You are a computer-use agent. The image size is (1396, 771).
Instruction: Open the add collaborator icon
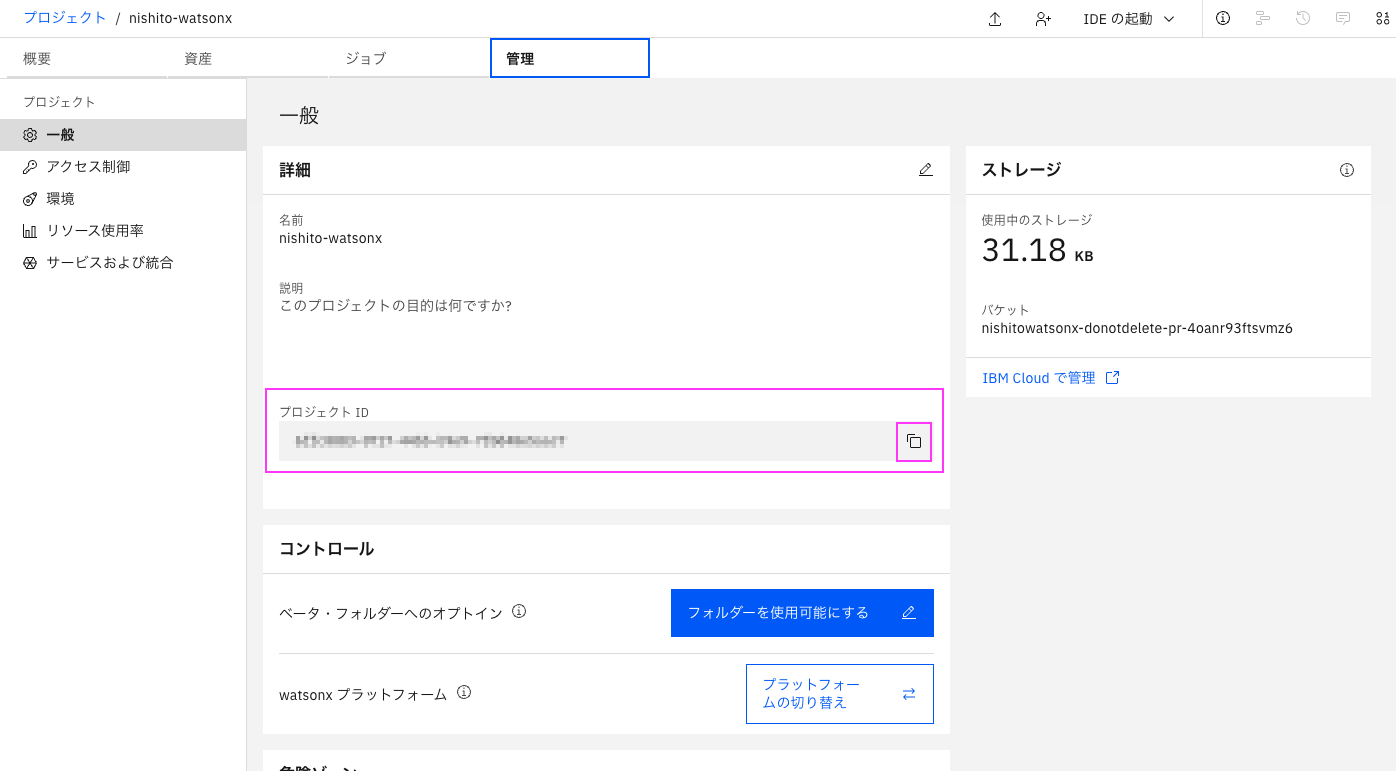pos(1043,19)
